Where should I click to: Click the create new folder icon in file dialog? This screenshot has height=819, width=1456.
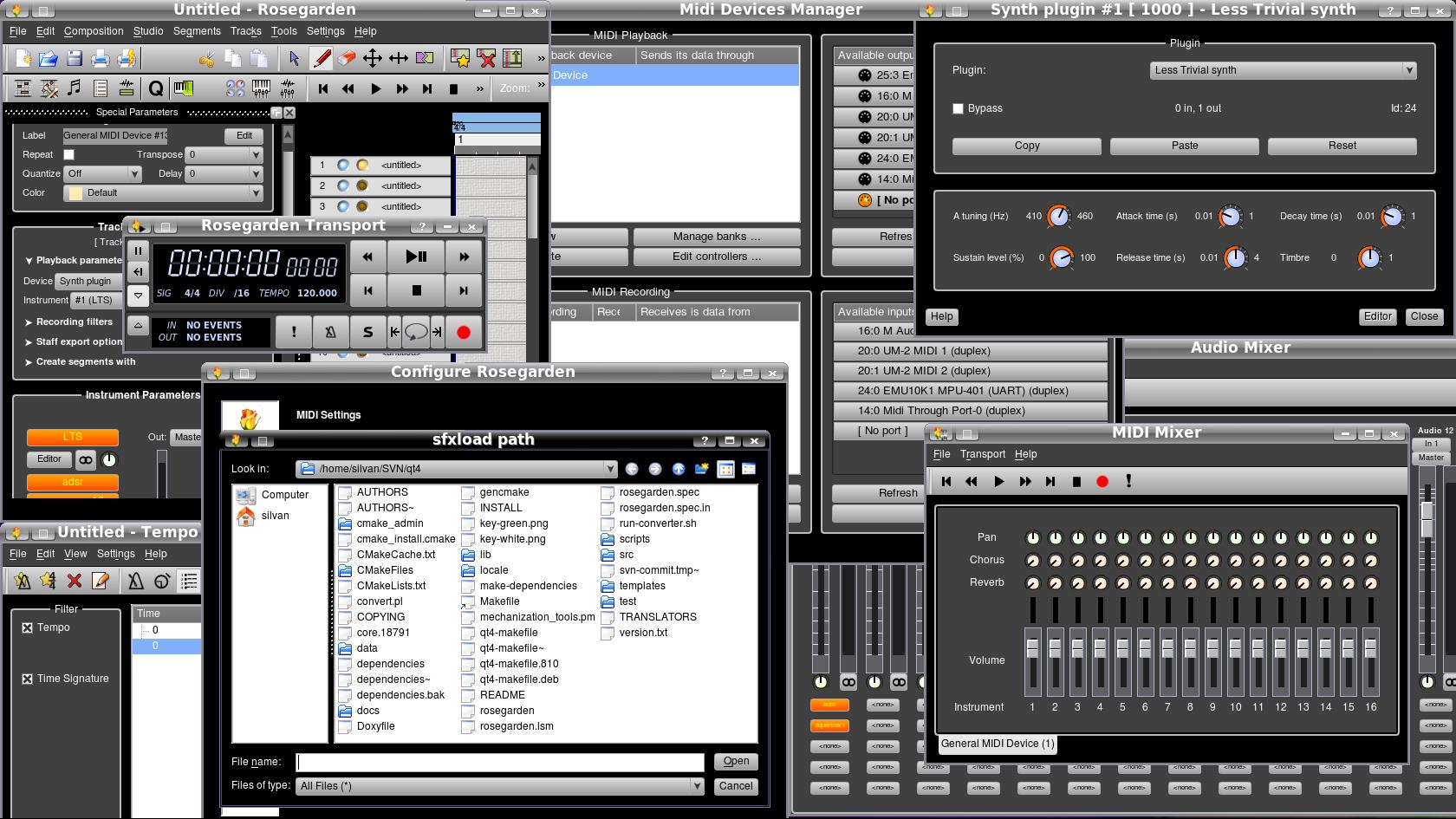pos(702,469)
